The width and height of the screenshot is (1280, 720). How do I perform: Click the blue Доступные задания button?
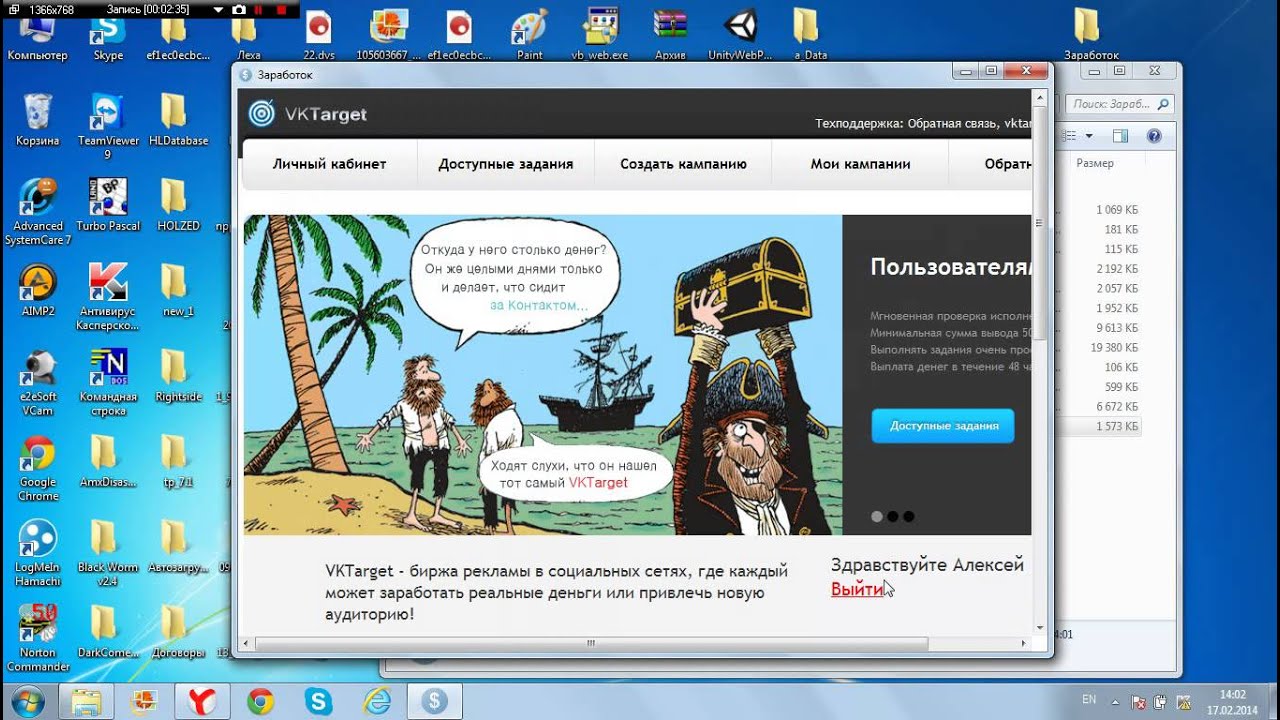943,426
